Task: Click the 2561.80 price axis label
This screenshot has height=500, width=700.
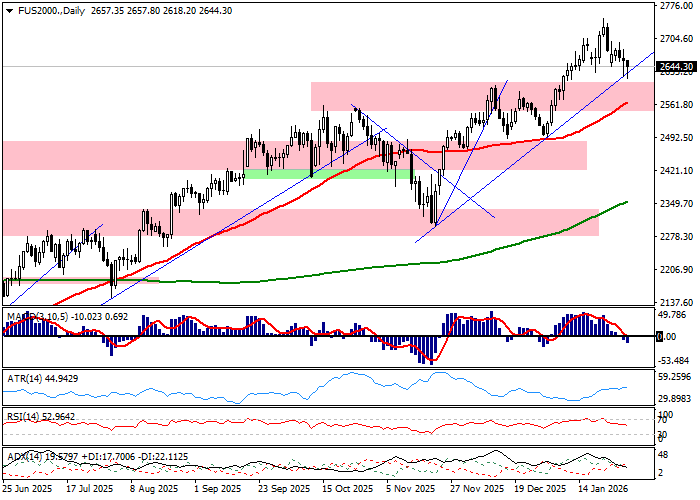Action: pos(676,105)
